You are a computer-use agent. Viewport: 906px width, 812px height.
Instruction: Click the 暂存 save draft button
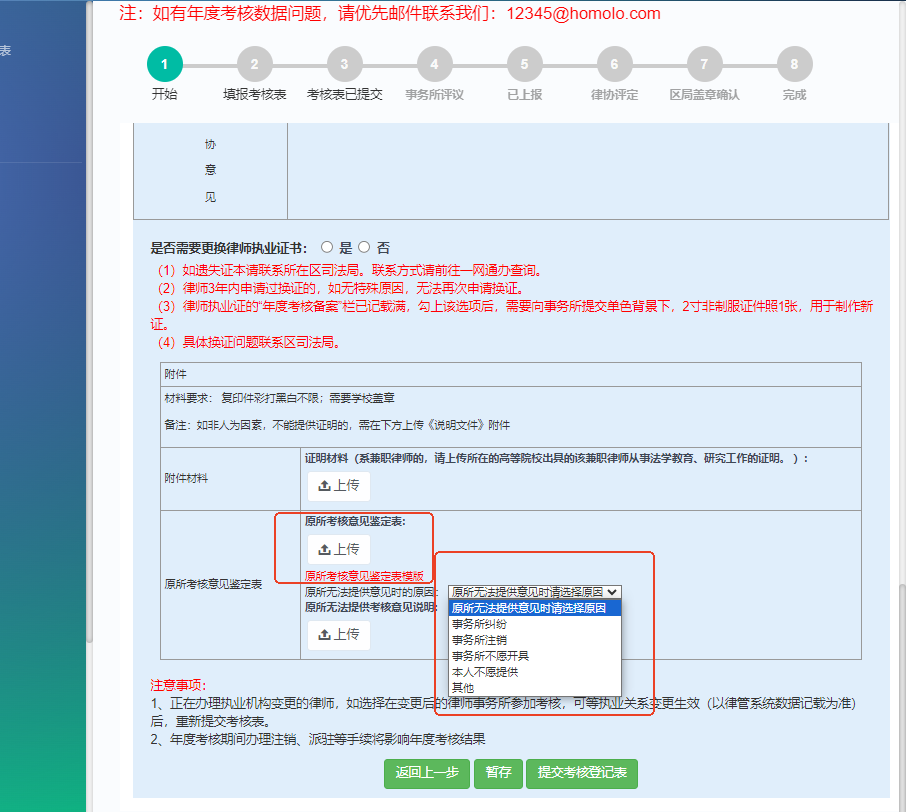point(498,772)
